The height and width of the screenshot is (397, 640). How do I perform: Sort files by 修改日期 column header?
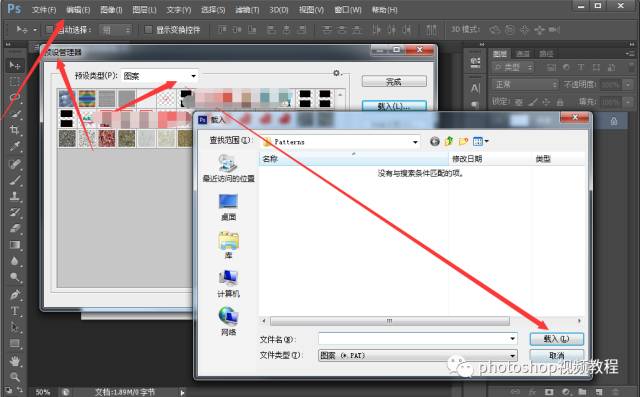pyautogui.click(x=490, y=159)
